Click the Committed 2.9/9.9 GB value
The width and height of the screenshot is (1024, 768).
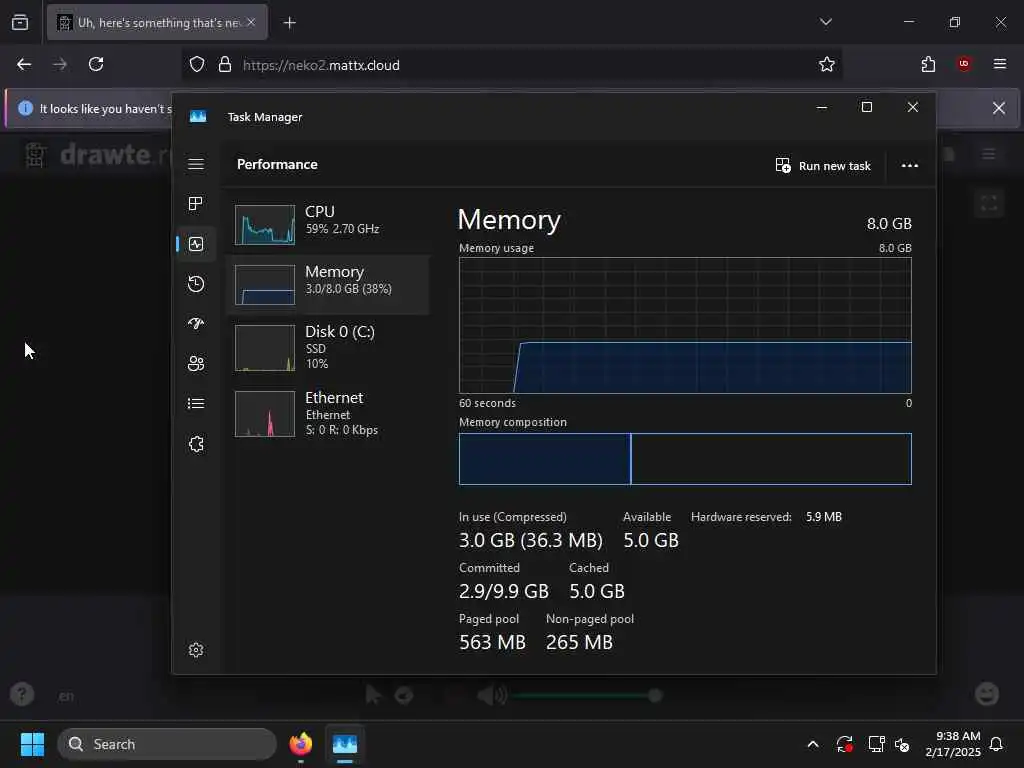(x=504, y=592)
